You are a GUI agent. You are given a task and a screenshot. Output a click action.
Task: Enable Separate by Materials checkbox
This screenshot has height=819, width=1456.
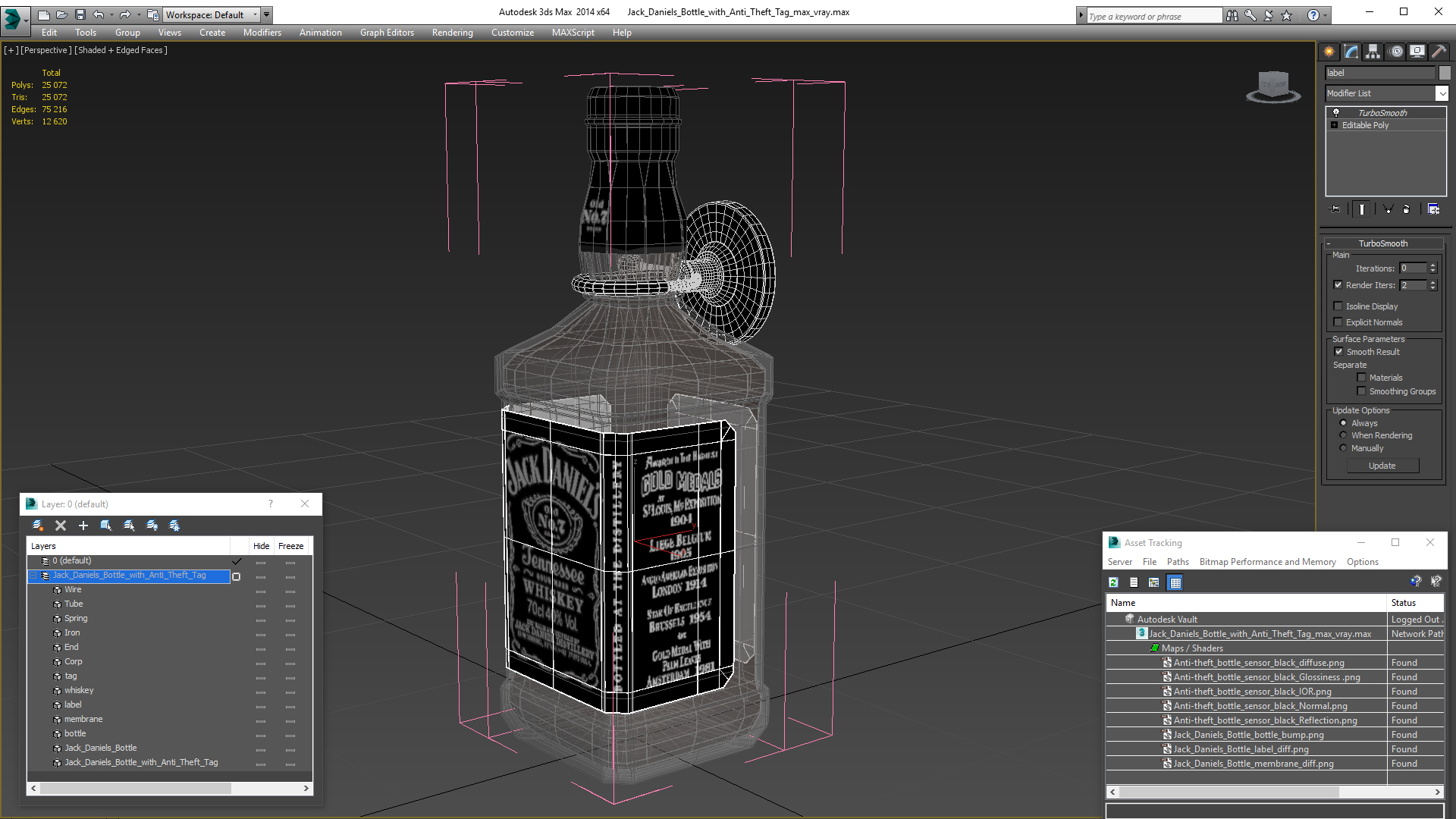(x=1362, y=378)
